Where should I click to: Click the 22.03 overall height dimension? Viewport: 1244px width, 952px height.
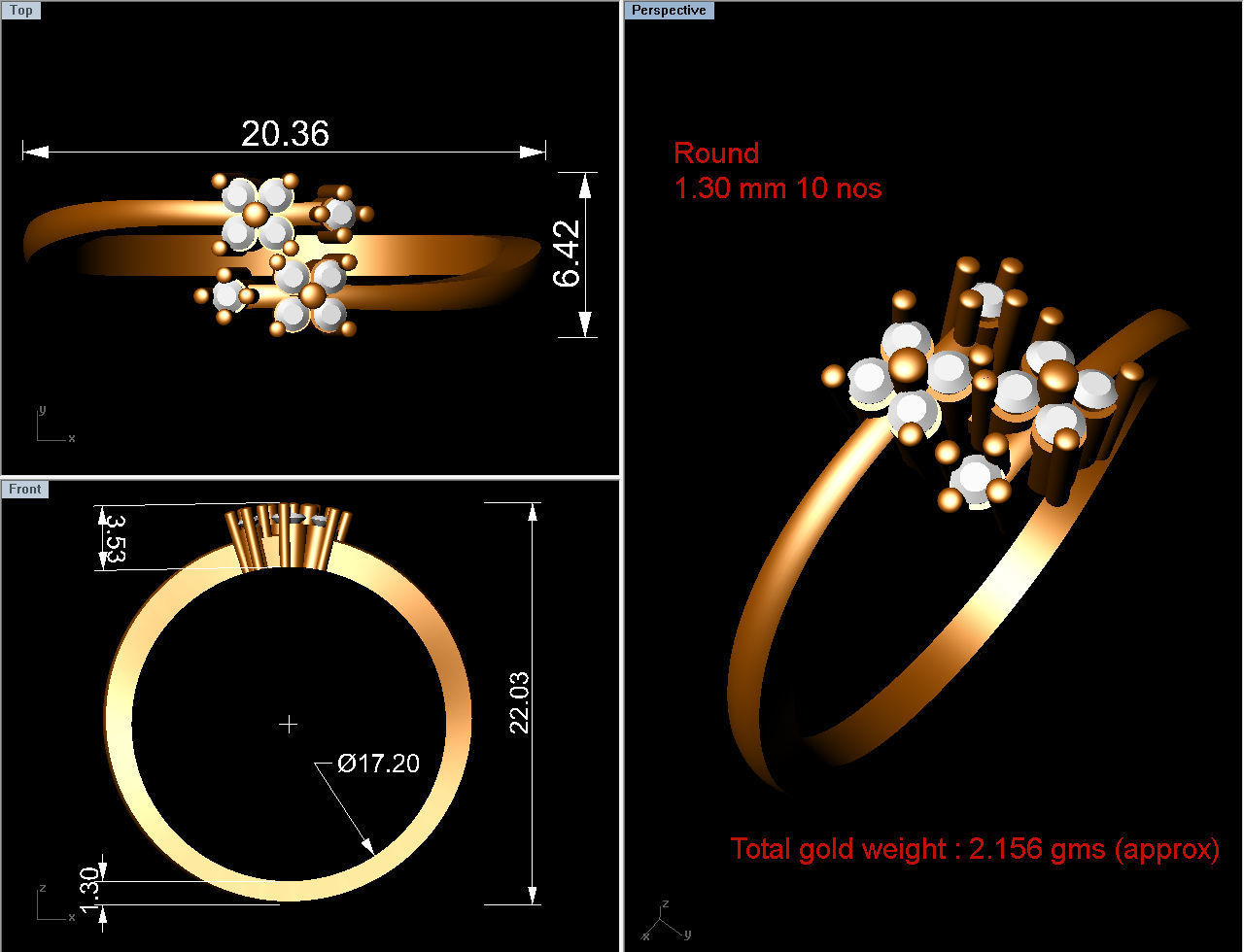click(519, 701)
